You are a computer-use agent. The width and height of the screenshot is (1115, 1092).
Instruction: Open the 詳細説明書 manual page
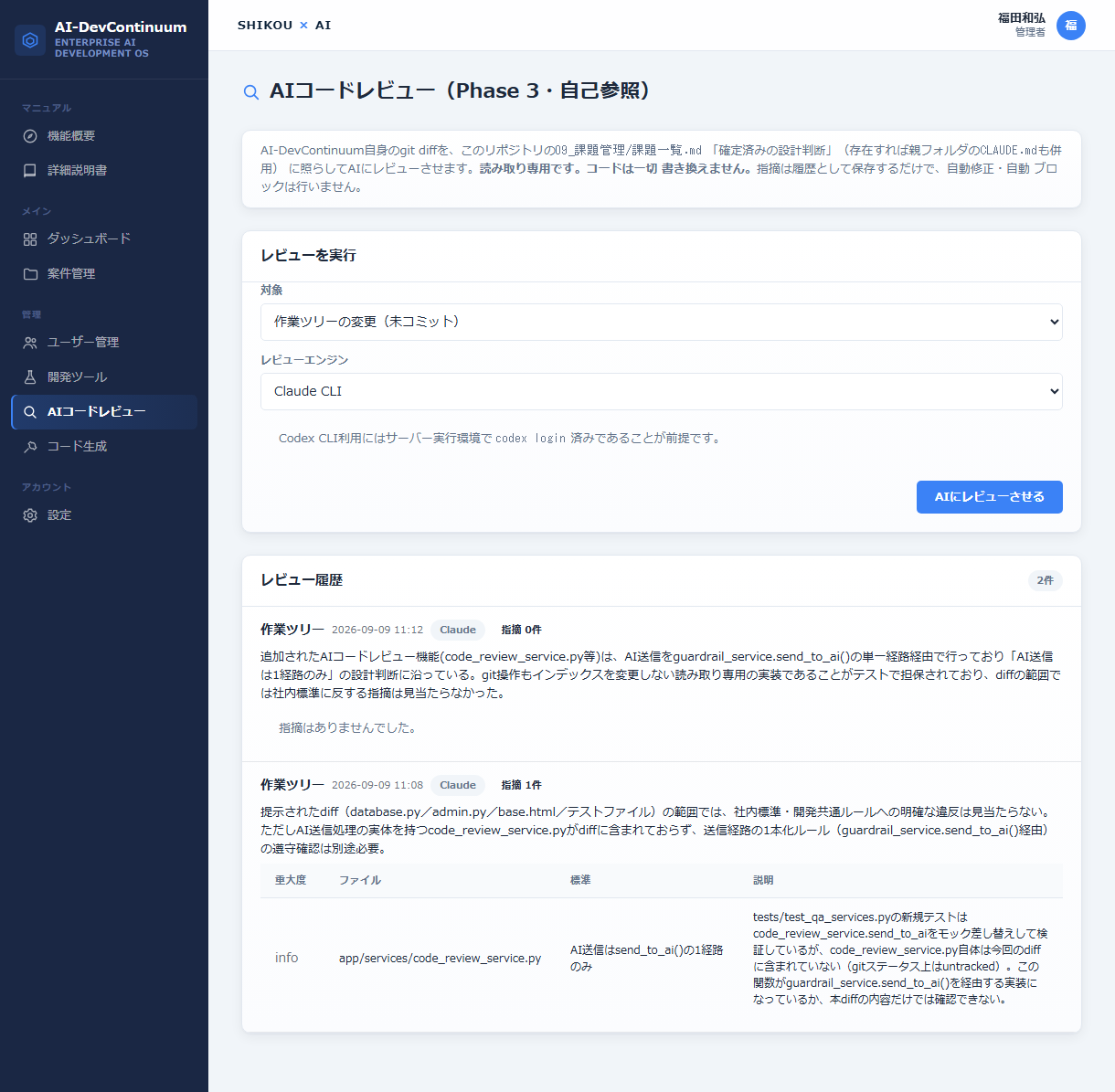pos(104,171)
